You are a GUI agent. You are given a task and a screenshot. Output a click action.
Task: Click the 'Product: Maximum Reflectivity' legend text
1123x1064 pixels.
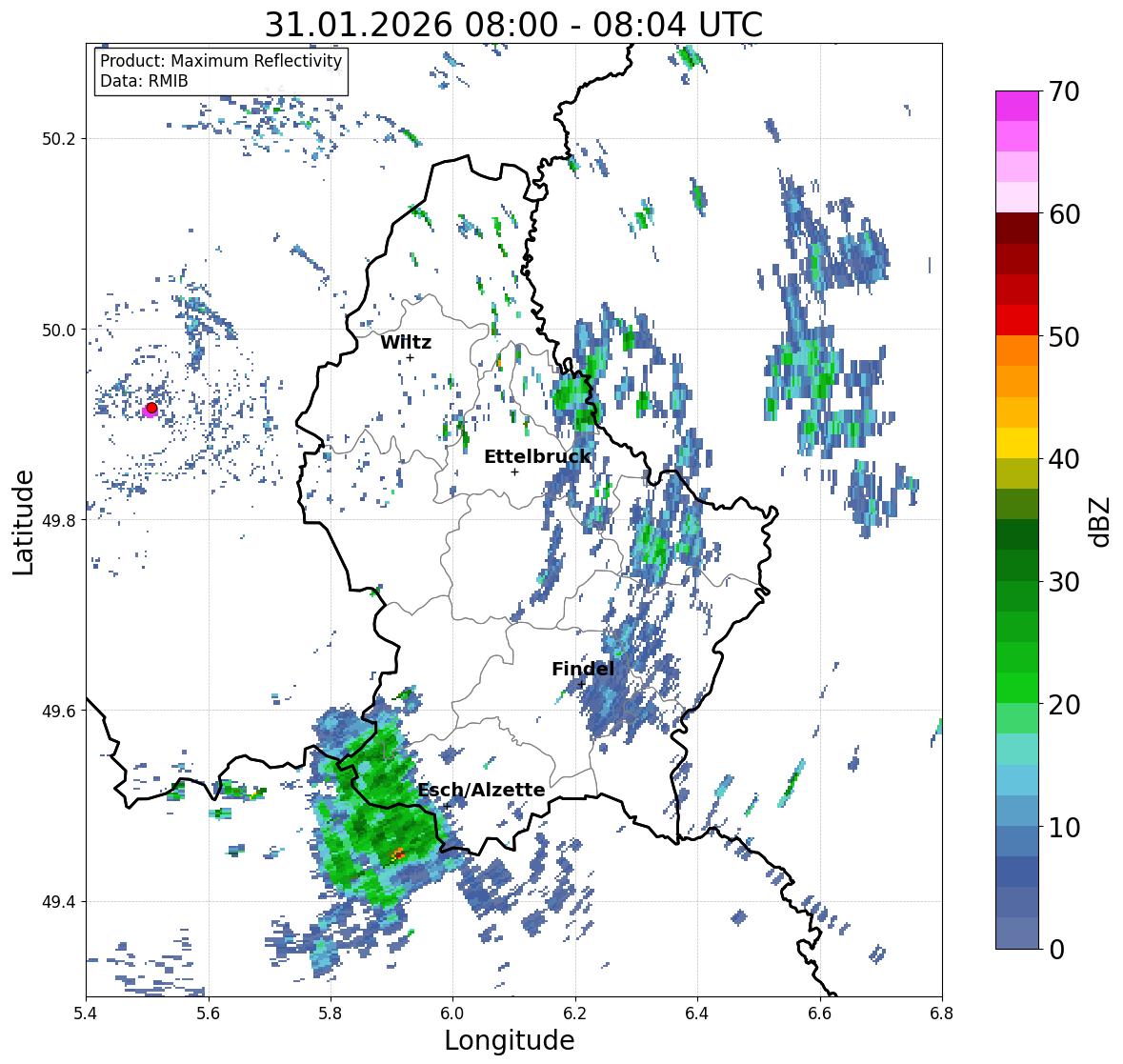click(221, 61)
